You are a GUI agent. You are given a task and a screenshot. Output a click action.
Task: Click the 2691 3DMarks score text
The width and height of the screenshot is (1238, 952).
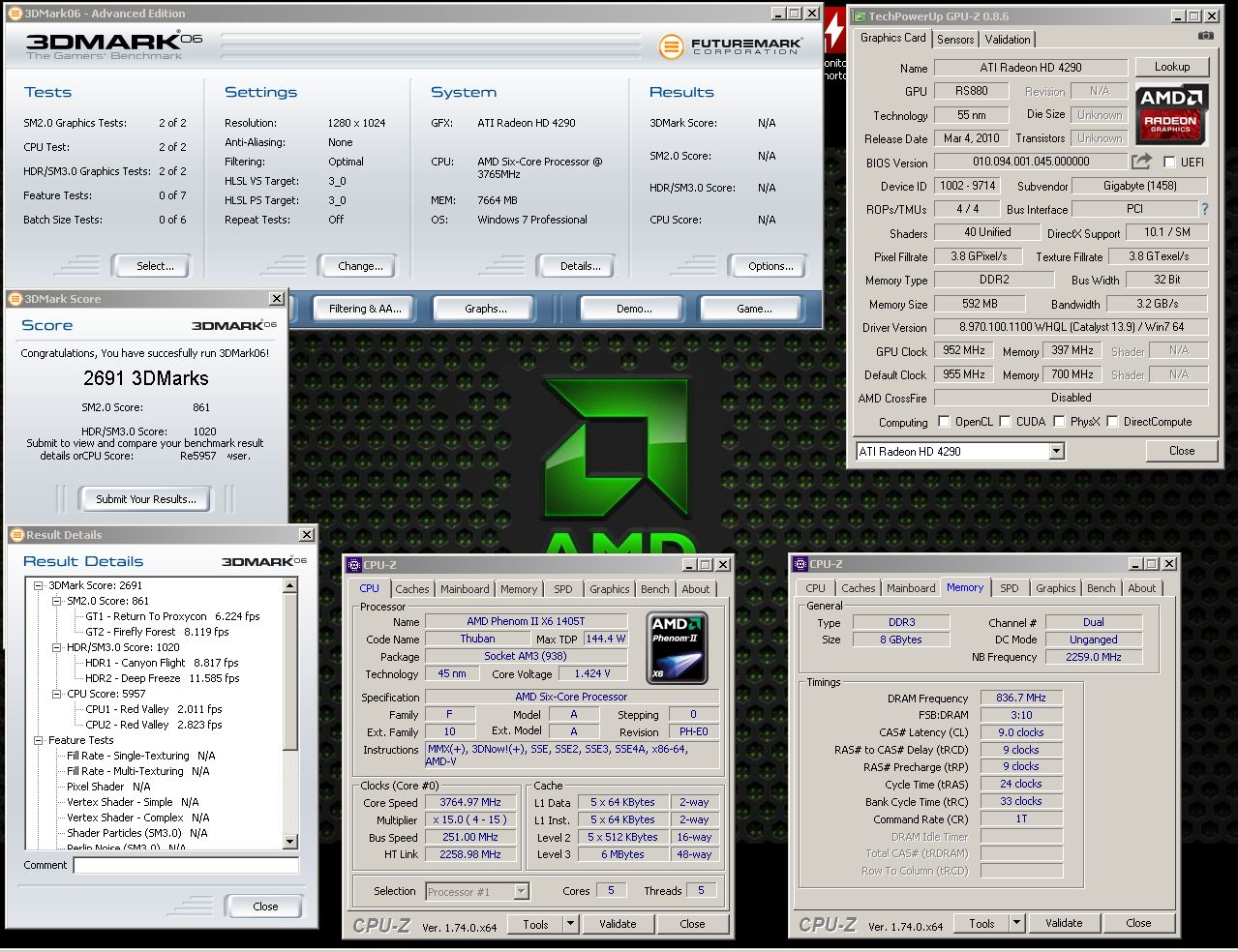(146, 378)
